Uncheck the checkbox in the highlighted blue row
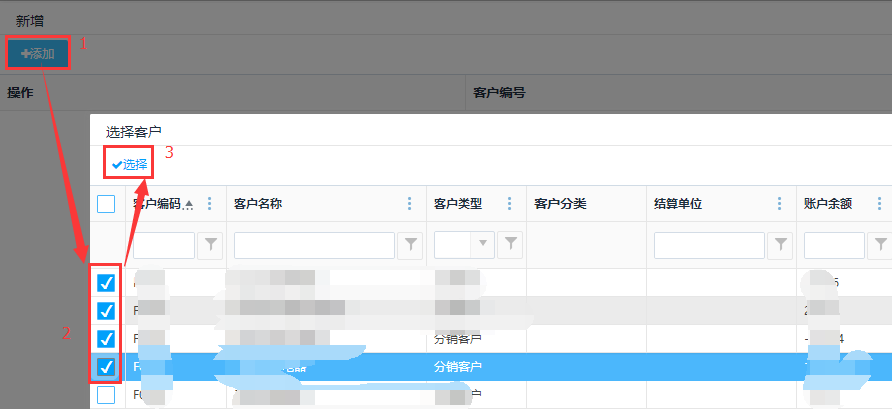Image resolution: width=892 pixels, height=409 pixels. click(x=106, y=367)
